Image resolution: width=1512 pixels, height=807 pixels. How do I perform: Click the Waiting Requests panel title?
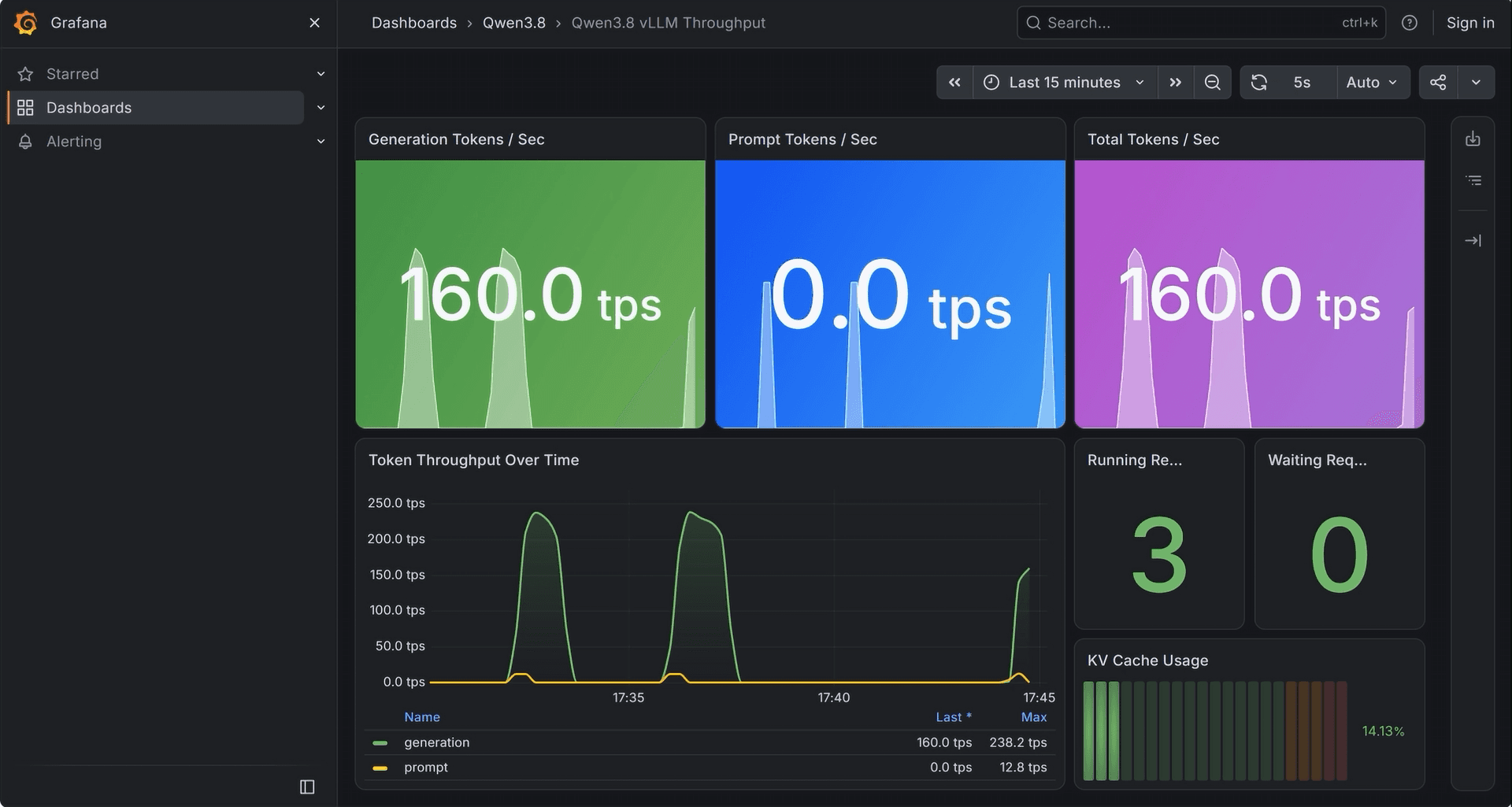click(x=1317, y=460)
